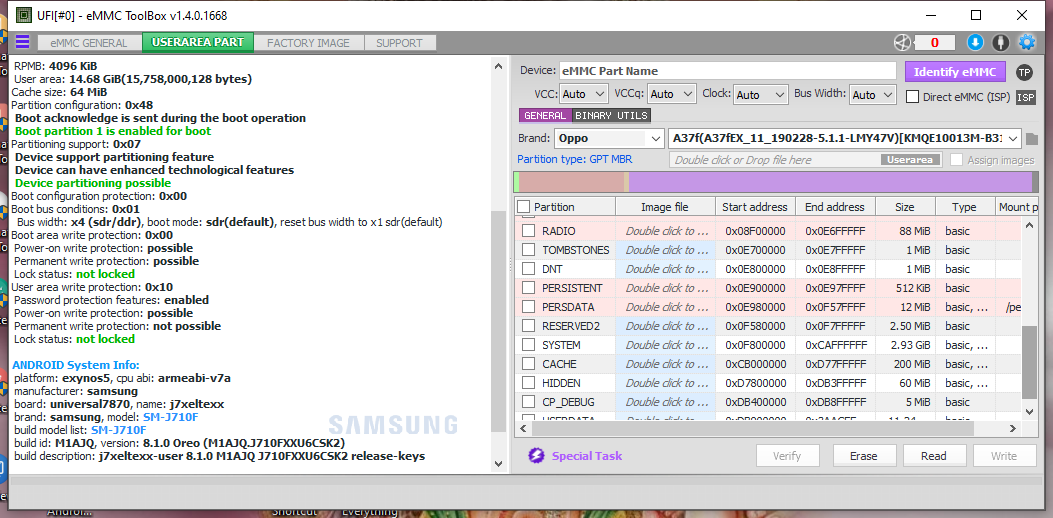
Task: Click the End address column header
Action: [835, 207]
